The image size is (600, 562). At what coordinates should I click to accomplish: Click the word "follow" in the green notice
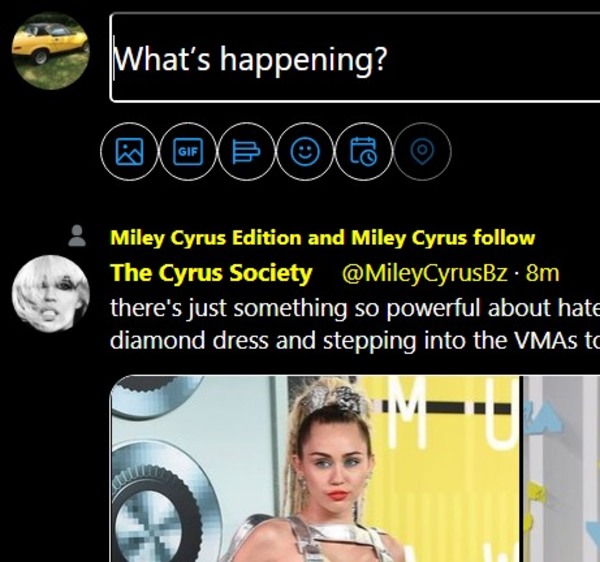(505, 238)
